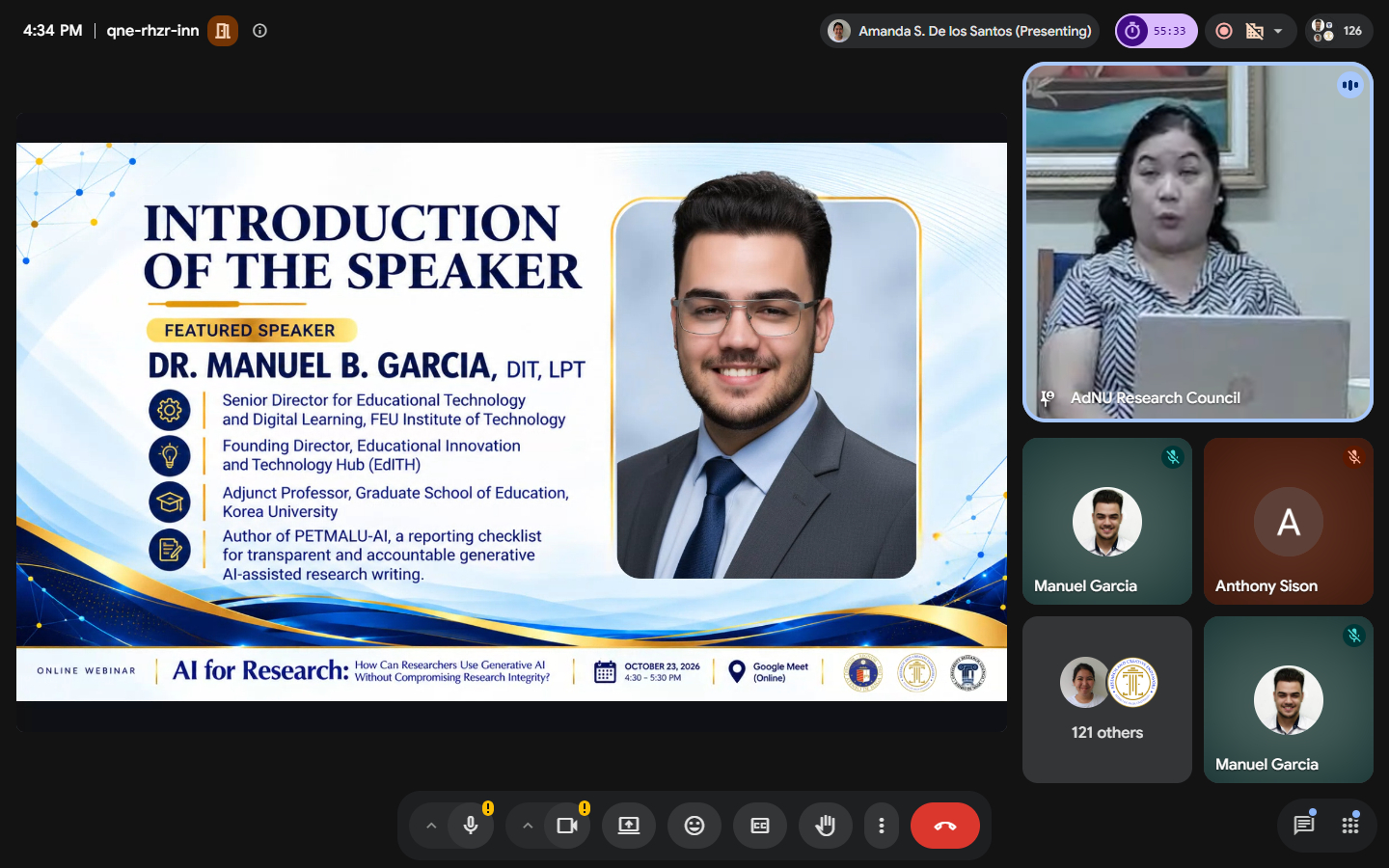
Task: Click muted mic icon on upper Manuel Garcia tile
Action: (x=1173, y=457)
